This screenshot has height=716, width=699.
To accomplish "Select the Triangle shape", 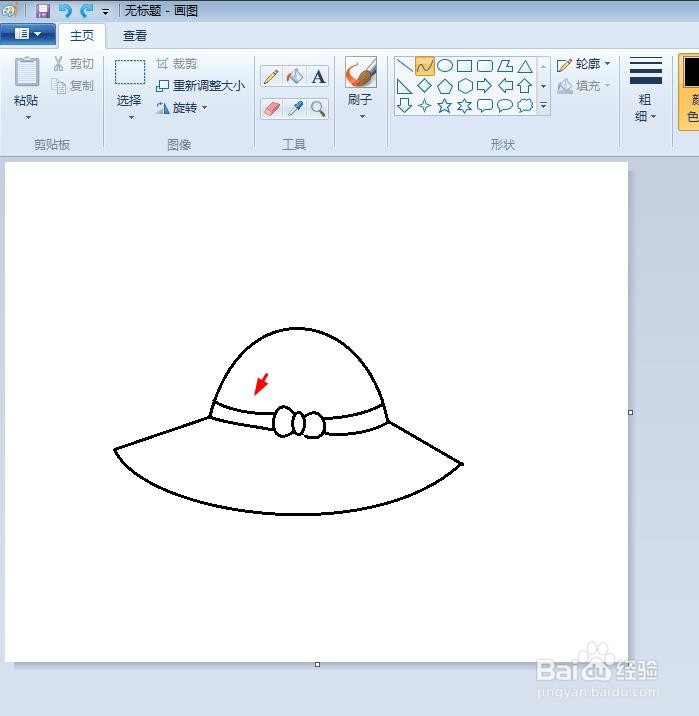I will (x=525, y=66).
